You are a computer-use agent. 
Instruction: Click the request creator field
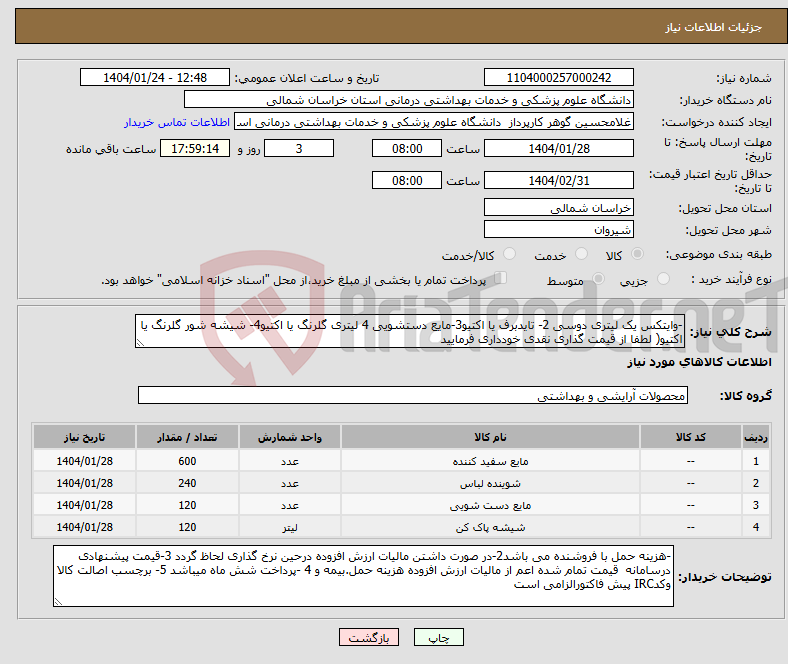pos(434,122)
